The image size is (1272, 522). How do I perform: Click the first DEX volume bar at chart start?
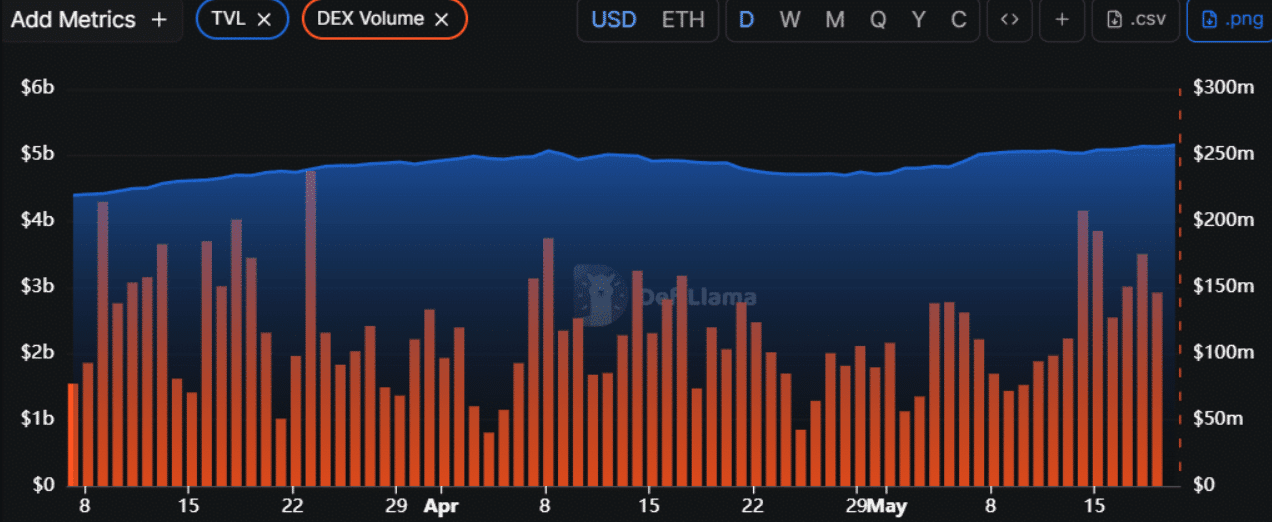point(72,434)
